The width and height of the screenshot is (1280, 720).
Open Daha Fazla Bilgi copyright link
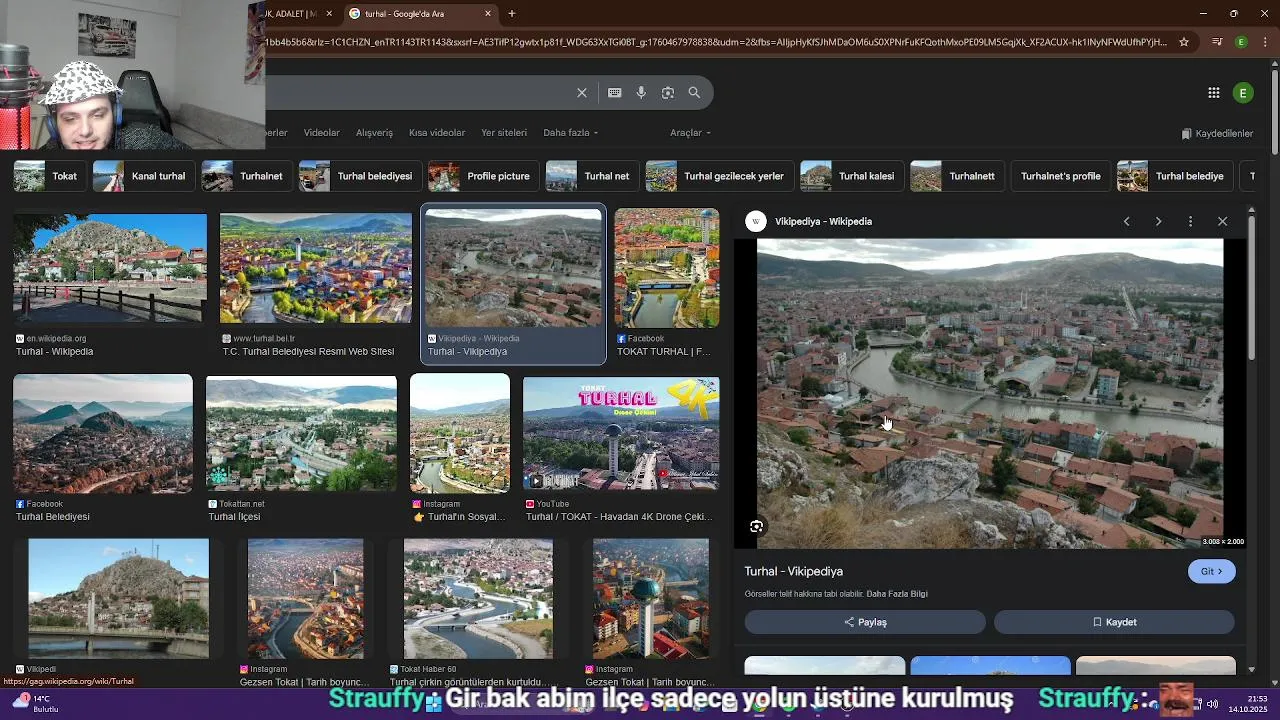[x=897, y=594]
